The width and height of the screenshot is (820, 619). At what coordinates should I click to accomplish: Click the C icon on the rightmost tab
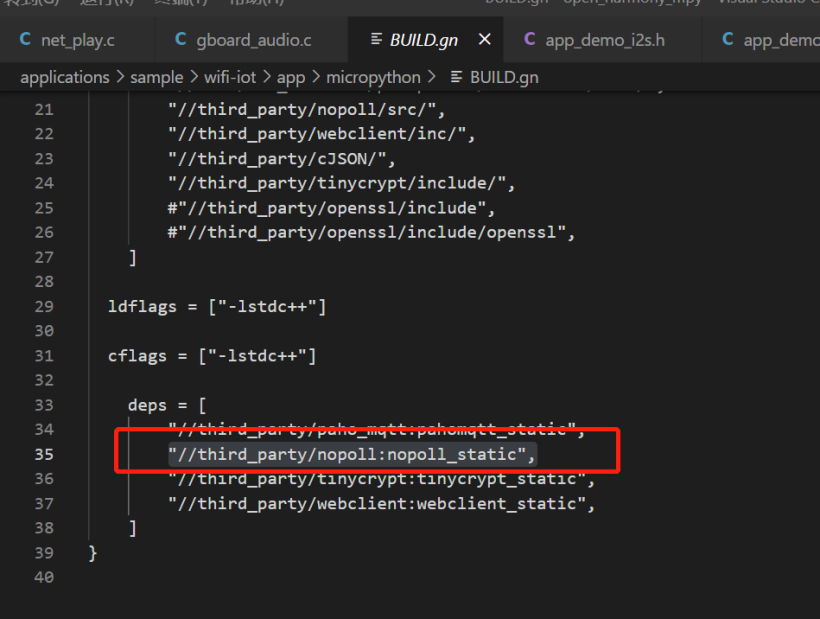[728, 40]
